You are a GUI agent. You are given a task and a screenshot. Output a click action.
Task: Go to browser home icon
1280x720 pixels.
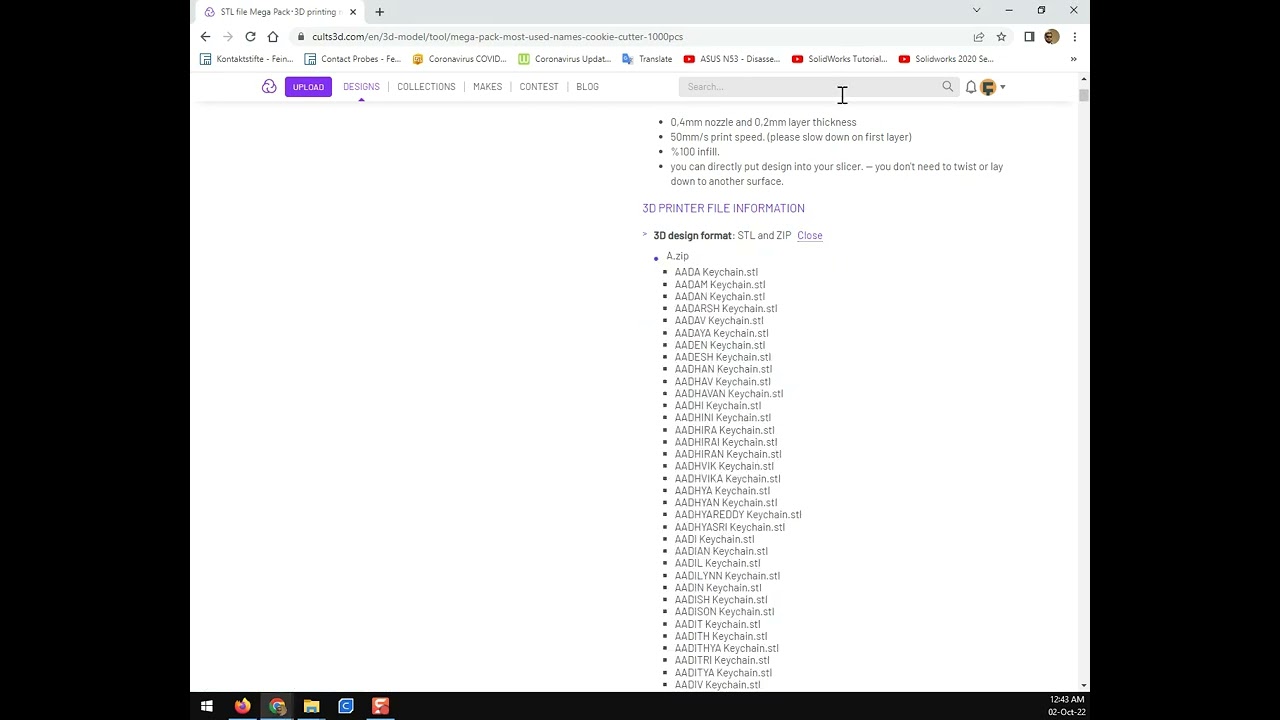273,37
